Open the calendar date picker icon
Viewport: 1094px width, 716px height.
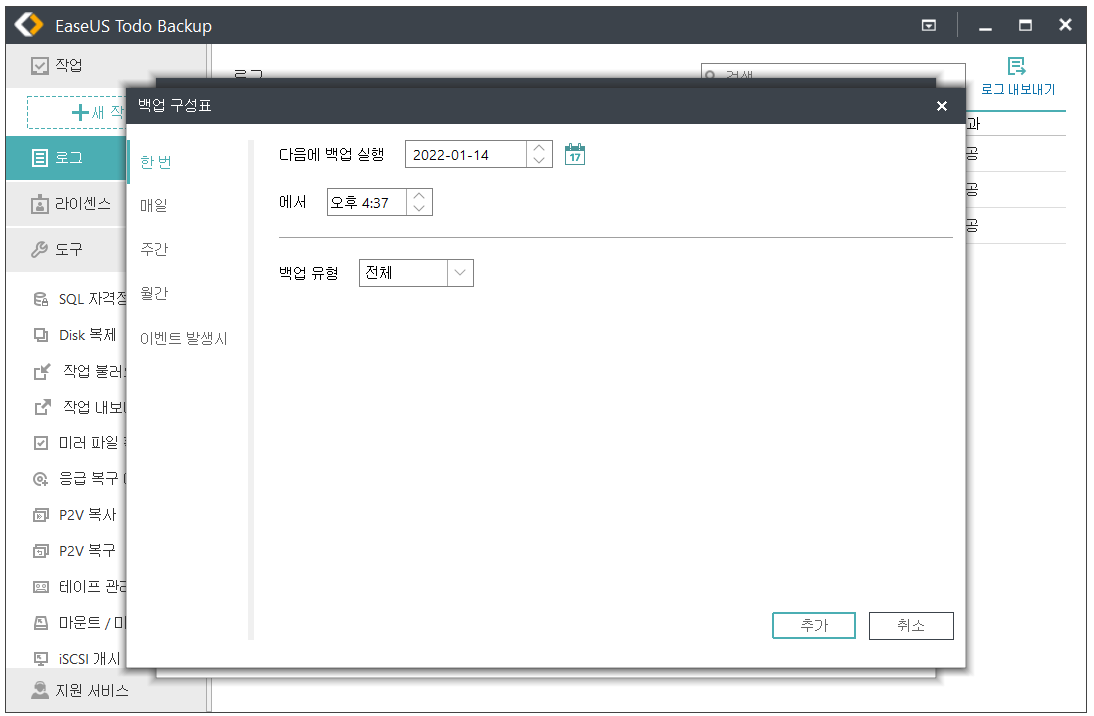pyautogui.click(x=574, y=154)
